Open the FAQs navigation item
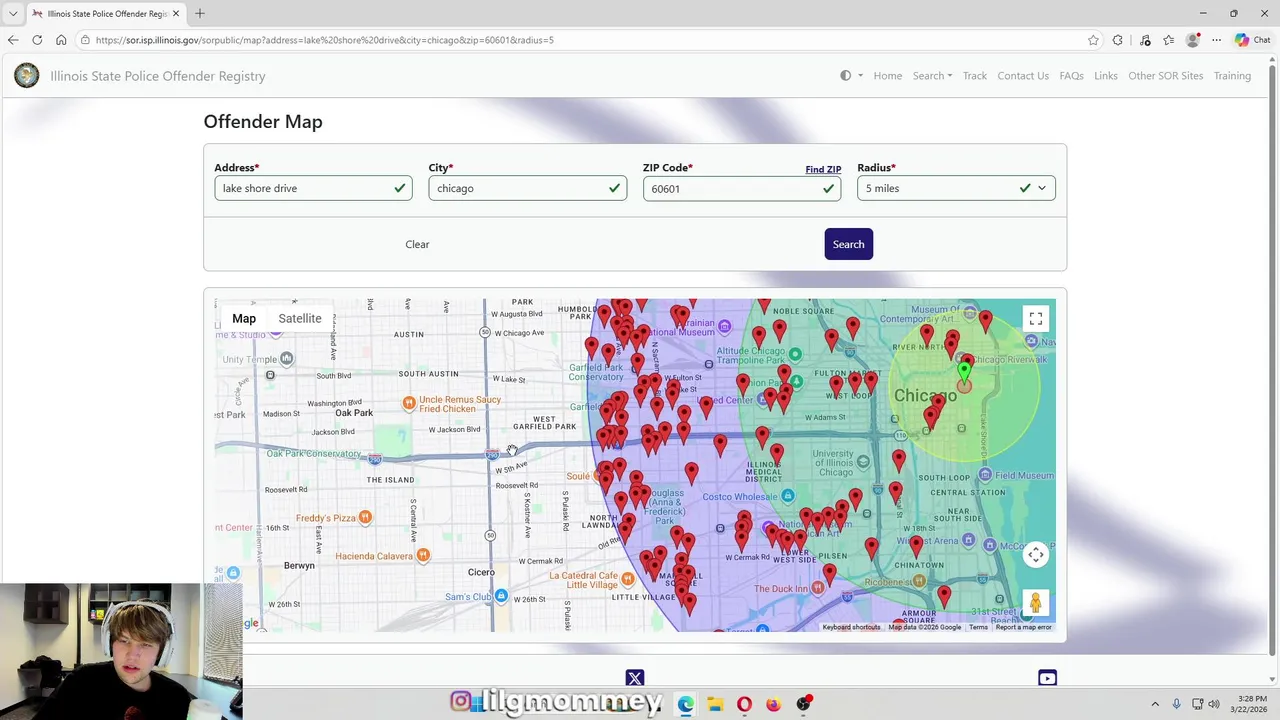1280x720 pixels. click(1071, 76)
